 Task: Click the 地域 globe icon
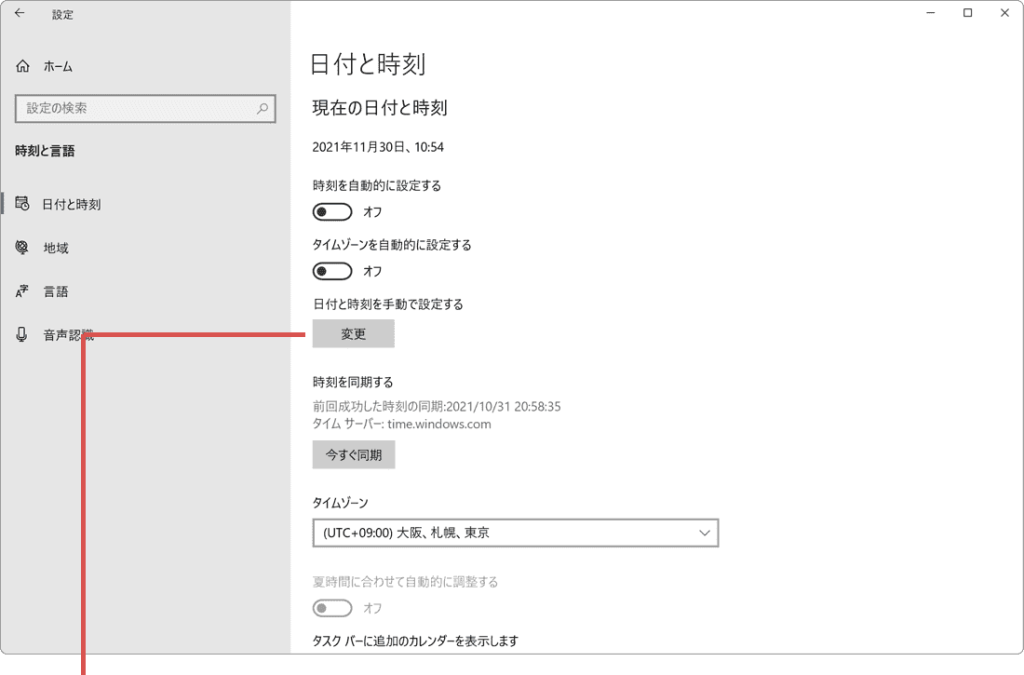point(22,248)
